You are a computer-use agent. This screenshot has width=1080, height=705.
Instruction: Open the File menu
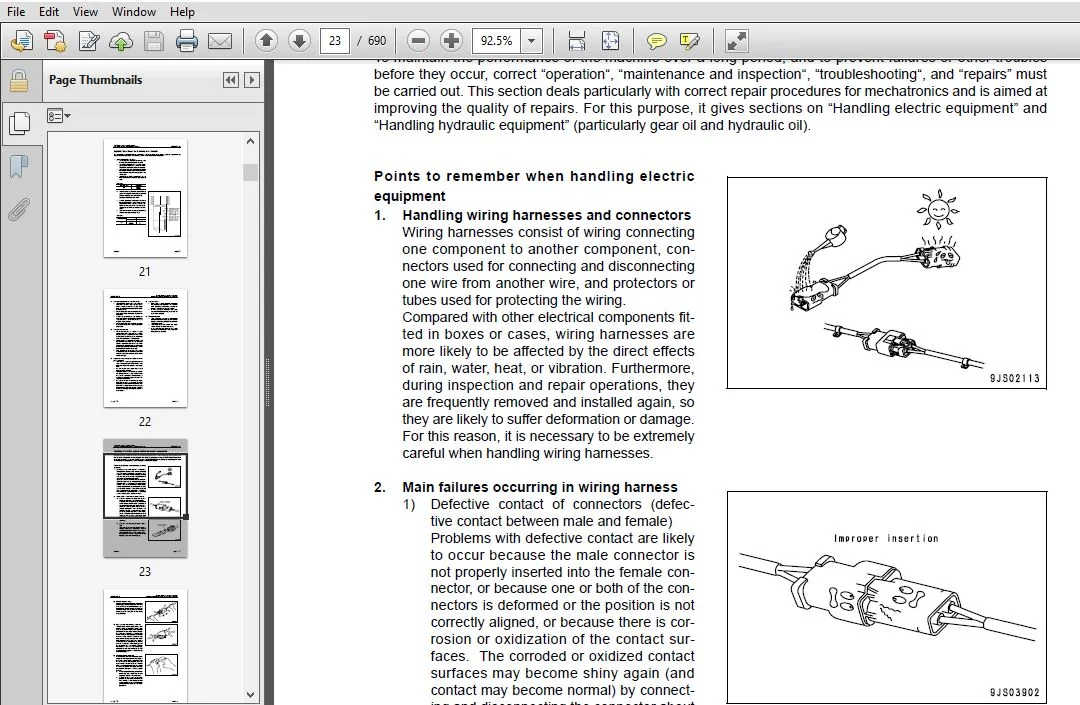[16, 12]
